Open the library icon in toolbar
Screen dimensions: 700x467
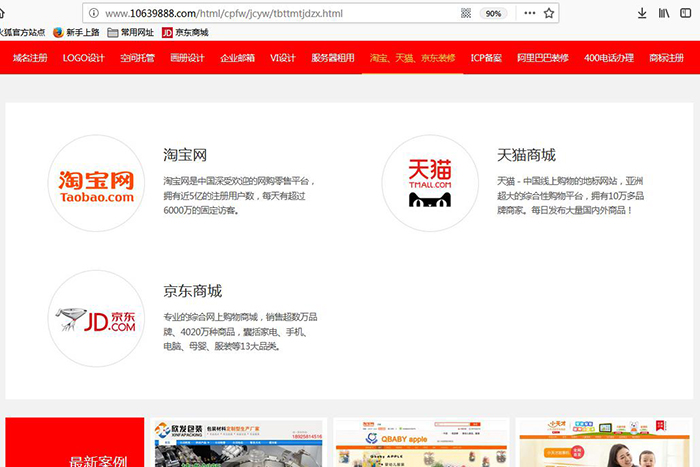[x=664, y=13]
